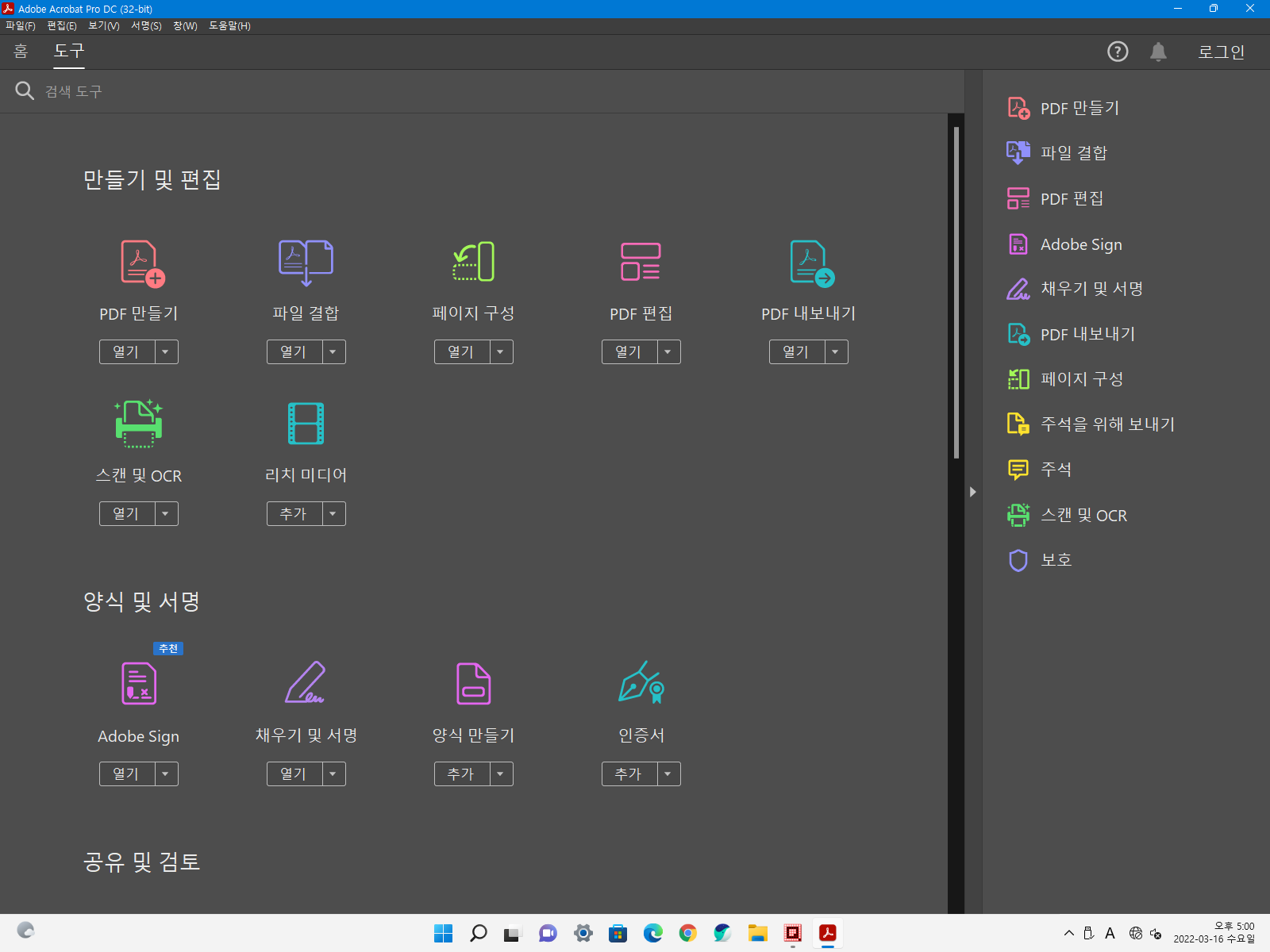Expand dropdown arrow next to PDF 편집 열기

tap(668, 351)
